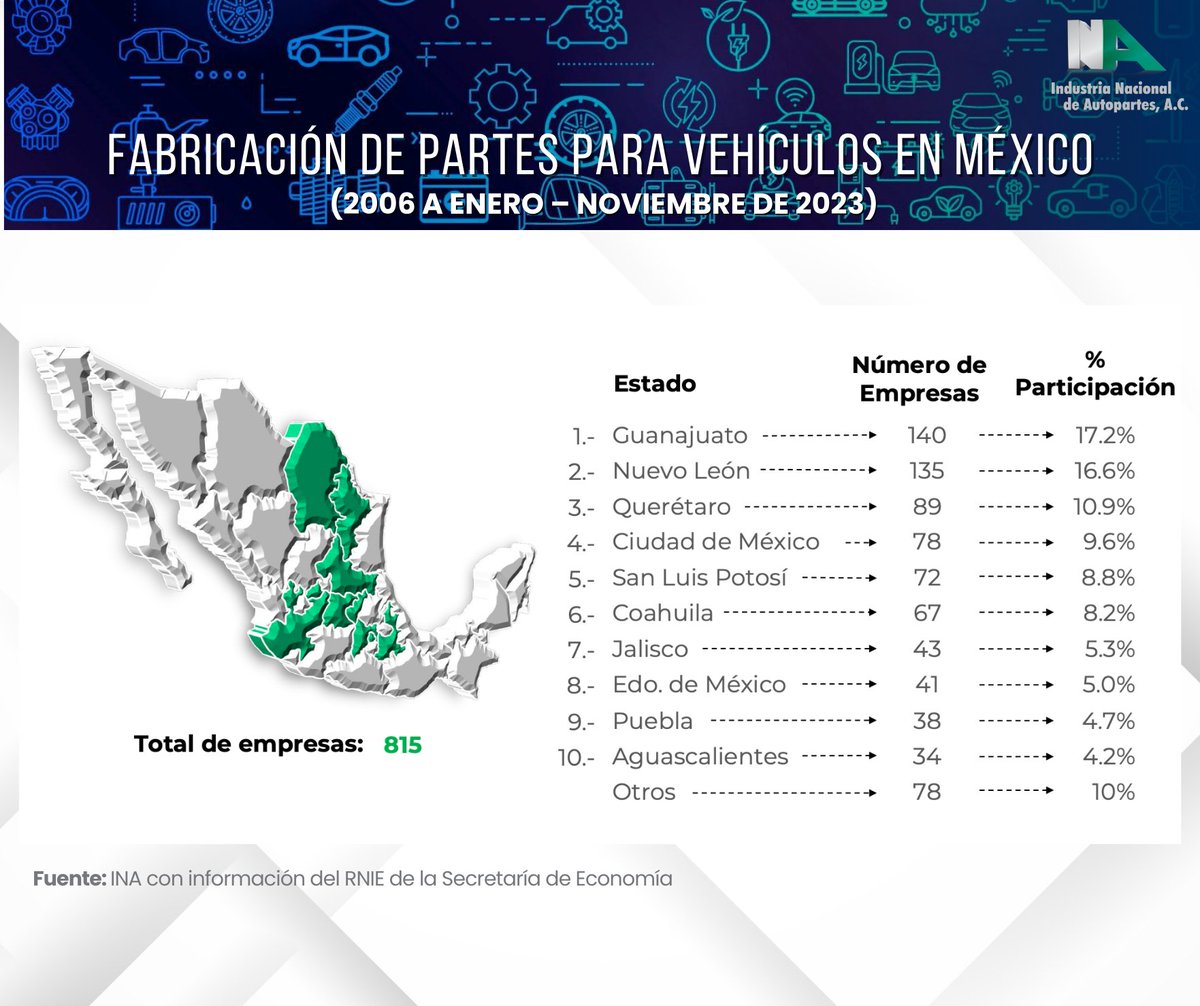Click the '16.6%' participation value
This screenshot has height=1006, width=1200.
[x=1105, y=471]
